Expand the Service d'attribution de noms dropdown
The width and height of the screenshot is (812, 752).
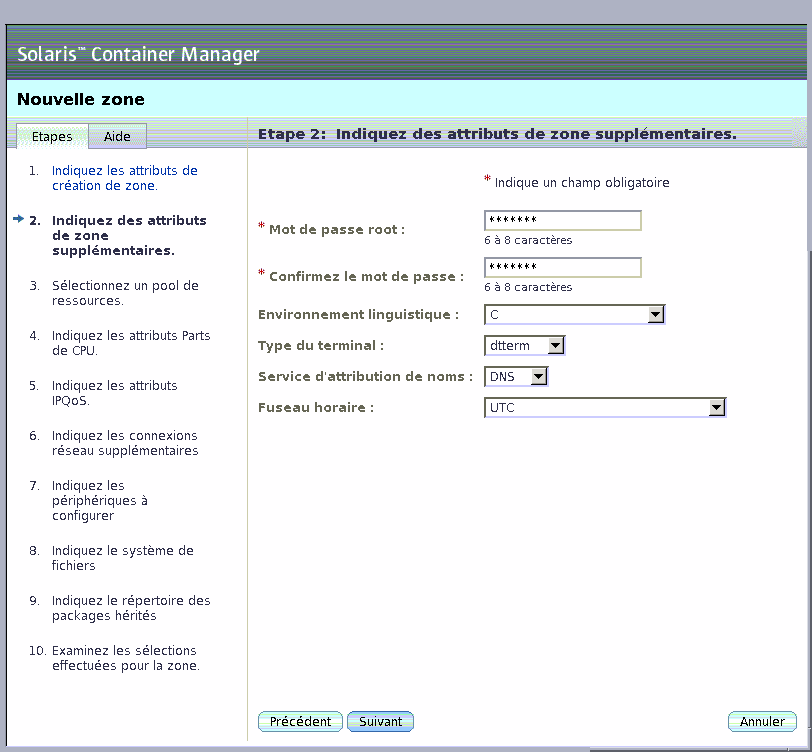click(516, 377)
